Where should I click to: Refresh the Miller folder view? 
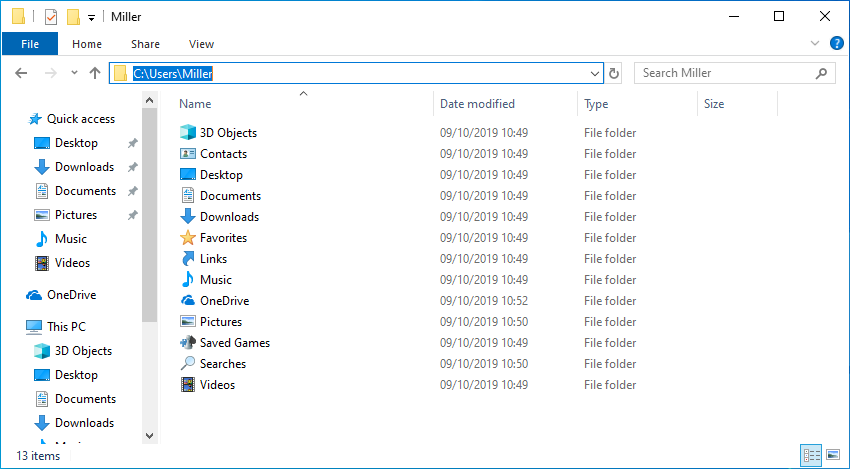pos(614,73)
